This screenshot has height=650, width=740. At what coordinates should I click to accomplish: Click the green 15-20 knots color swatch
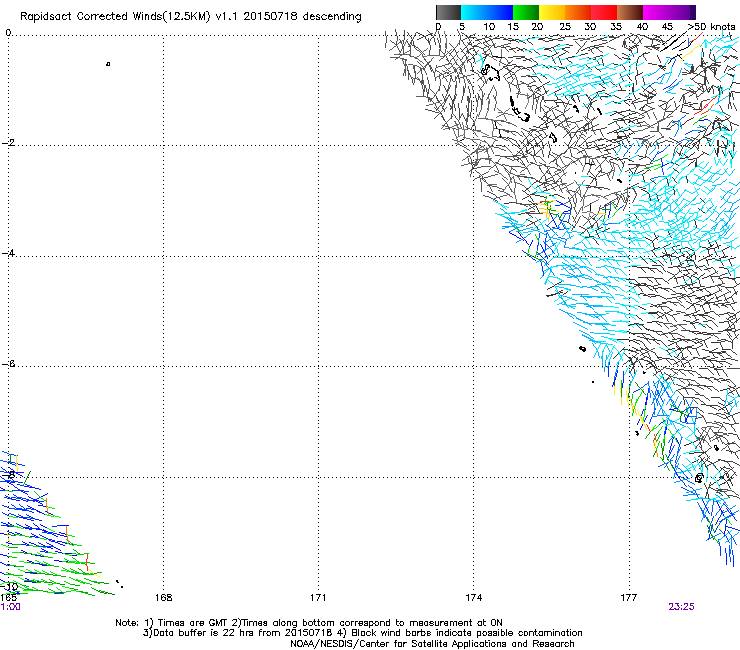tap(526, 12)
